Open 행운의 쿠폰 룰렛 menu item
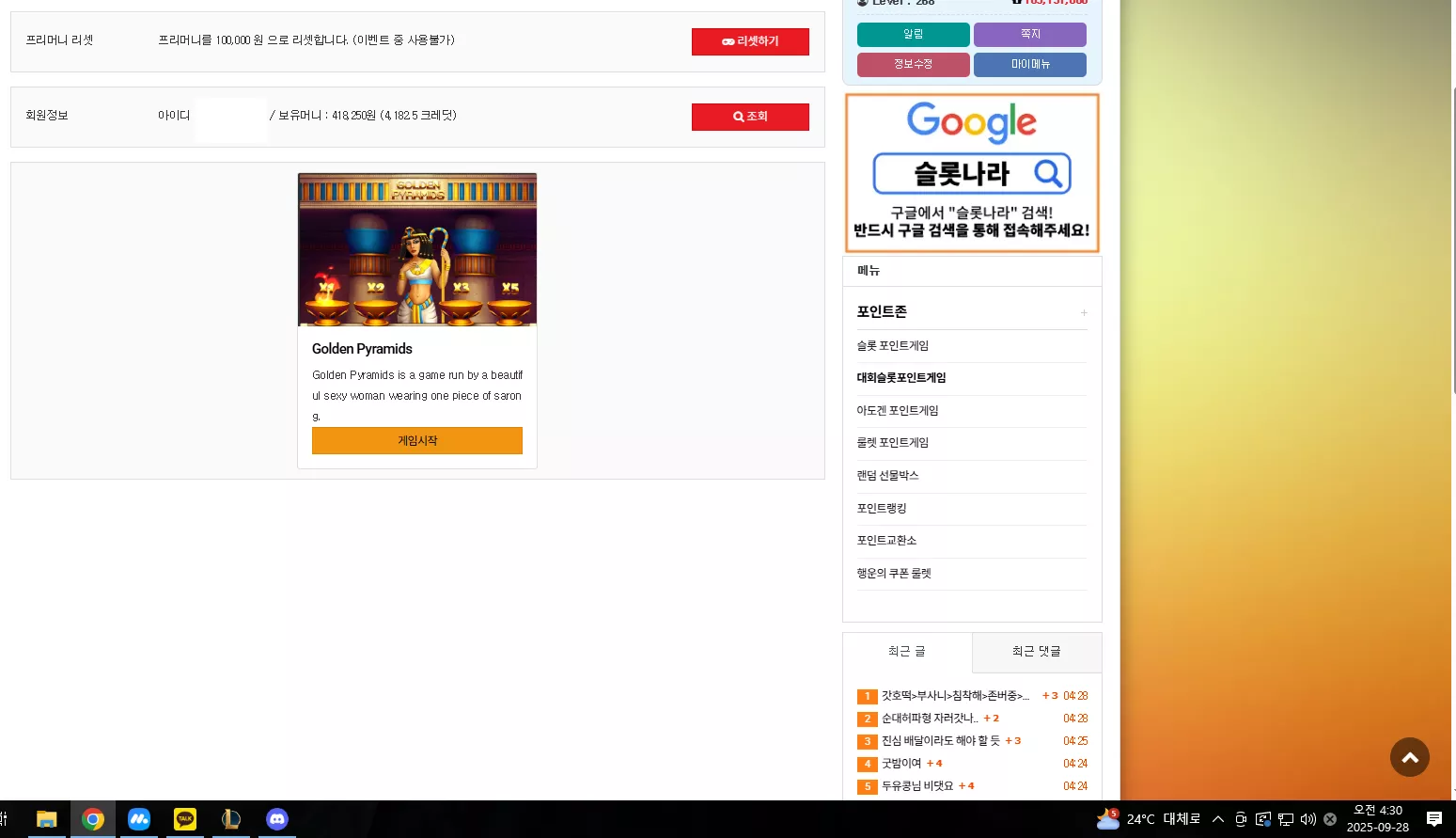The height and width of the screenshot is (838, 1456). (x=894, y=574)
